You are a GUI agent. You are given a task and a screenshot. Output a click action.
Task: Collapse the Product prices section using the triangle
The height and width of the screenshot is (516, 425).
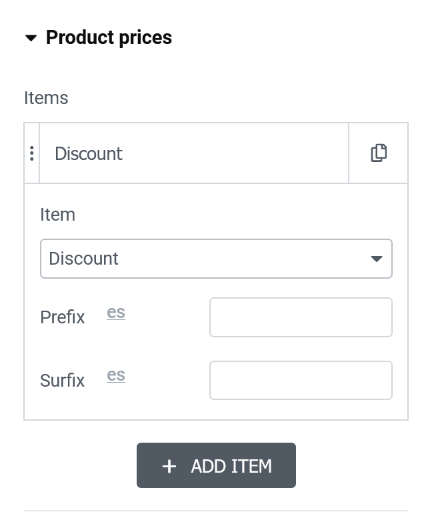pos(31,38)
